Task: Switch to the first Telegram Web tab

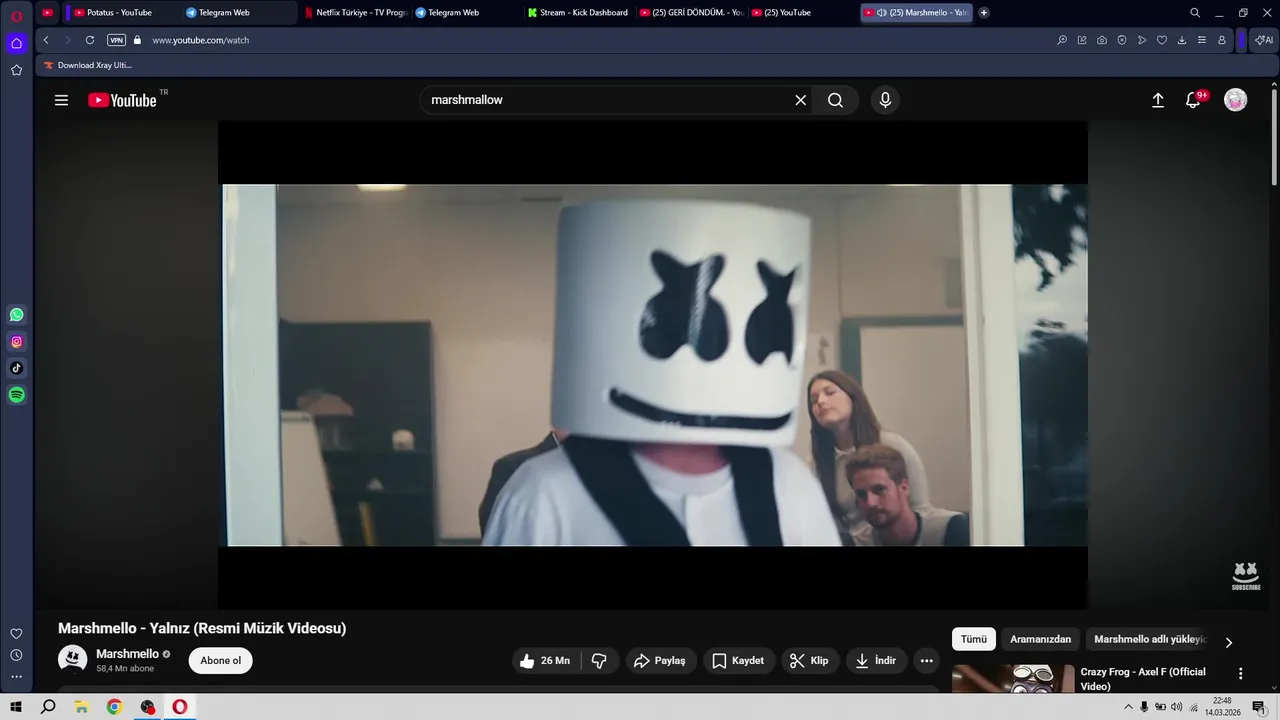Action: [x=237, y=13]
